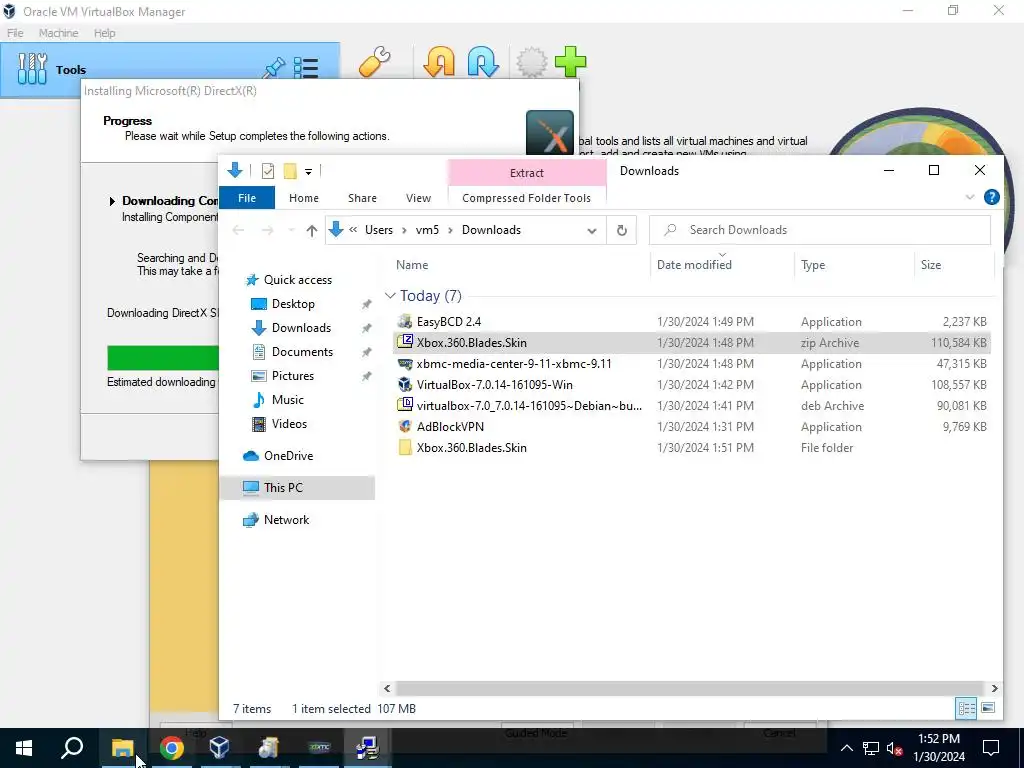Sort by Size column header
This screenshot has height=768, width=1024.
931,264
